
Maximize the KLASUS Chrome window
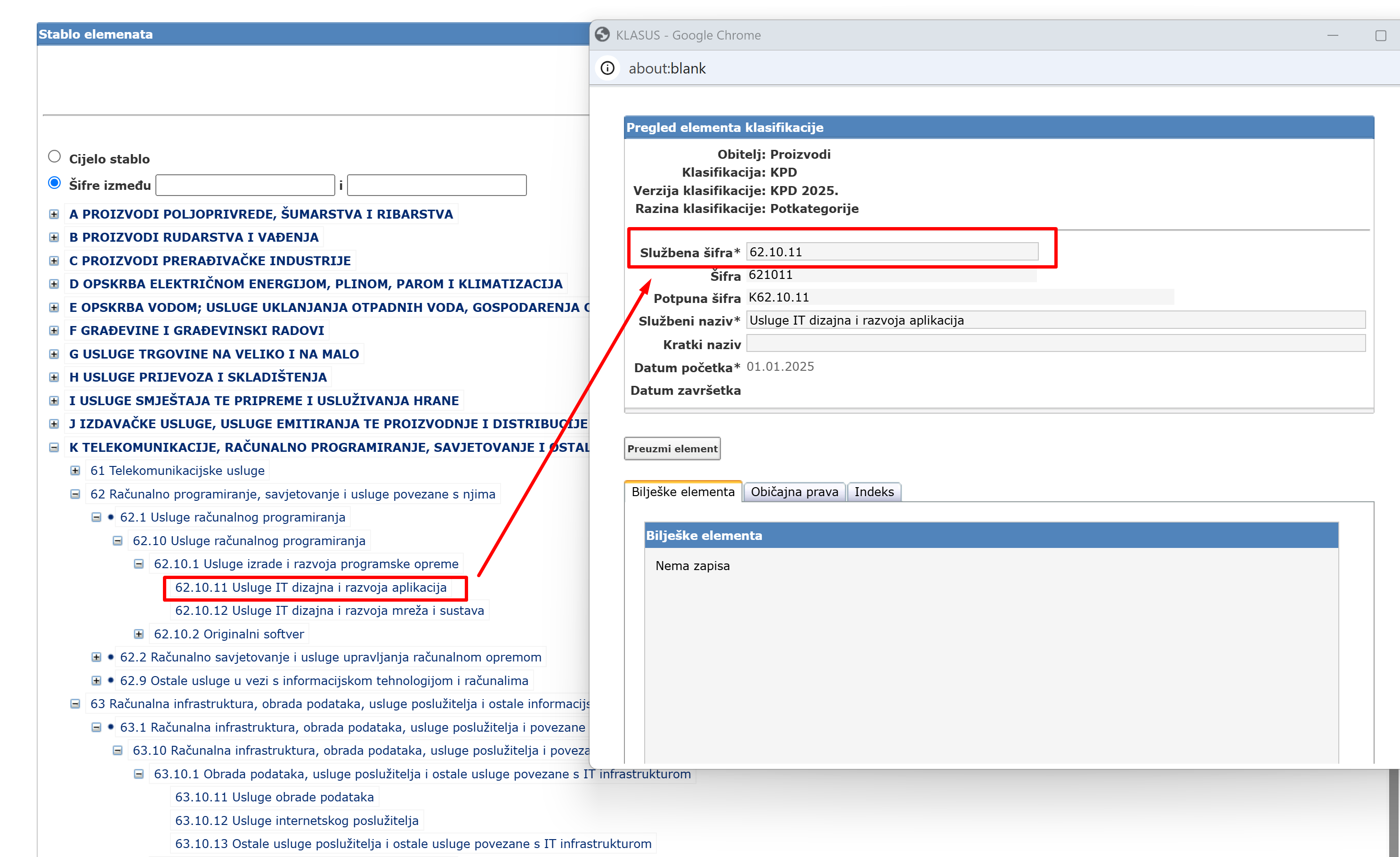click(1381, 35)
